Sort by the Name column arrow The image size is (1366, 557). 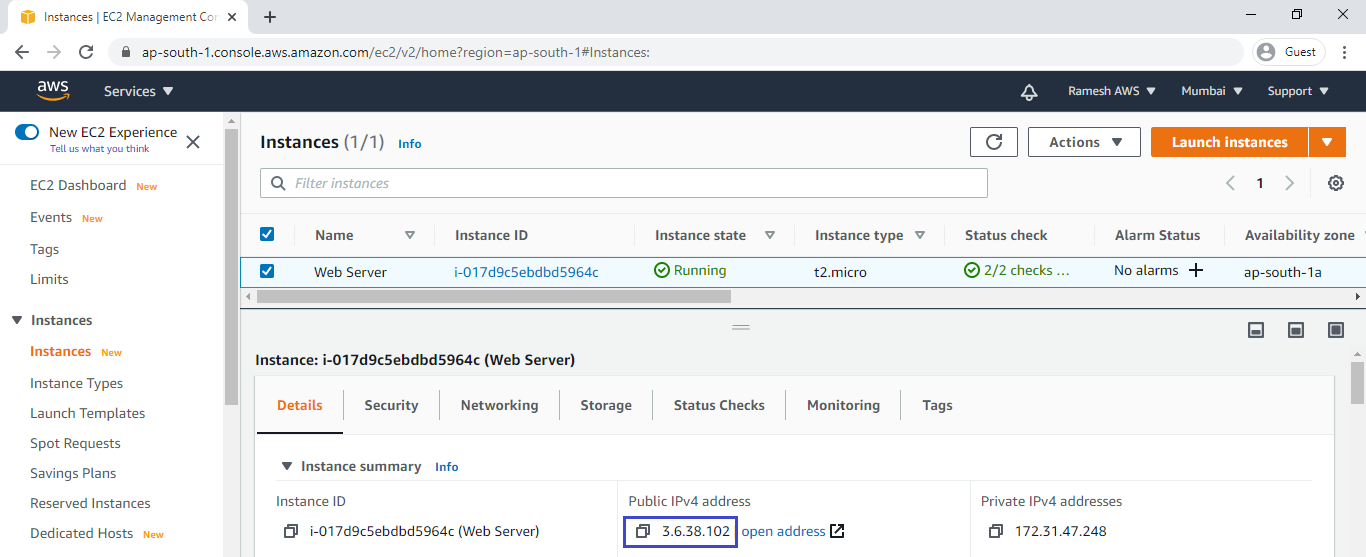(410, 235)
